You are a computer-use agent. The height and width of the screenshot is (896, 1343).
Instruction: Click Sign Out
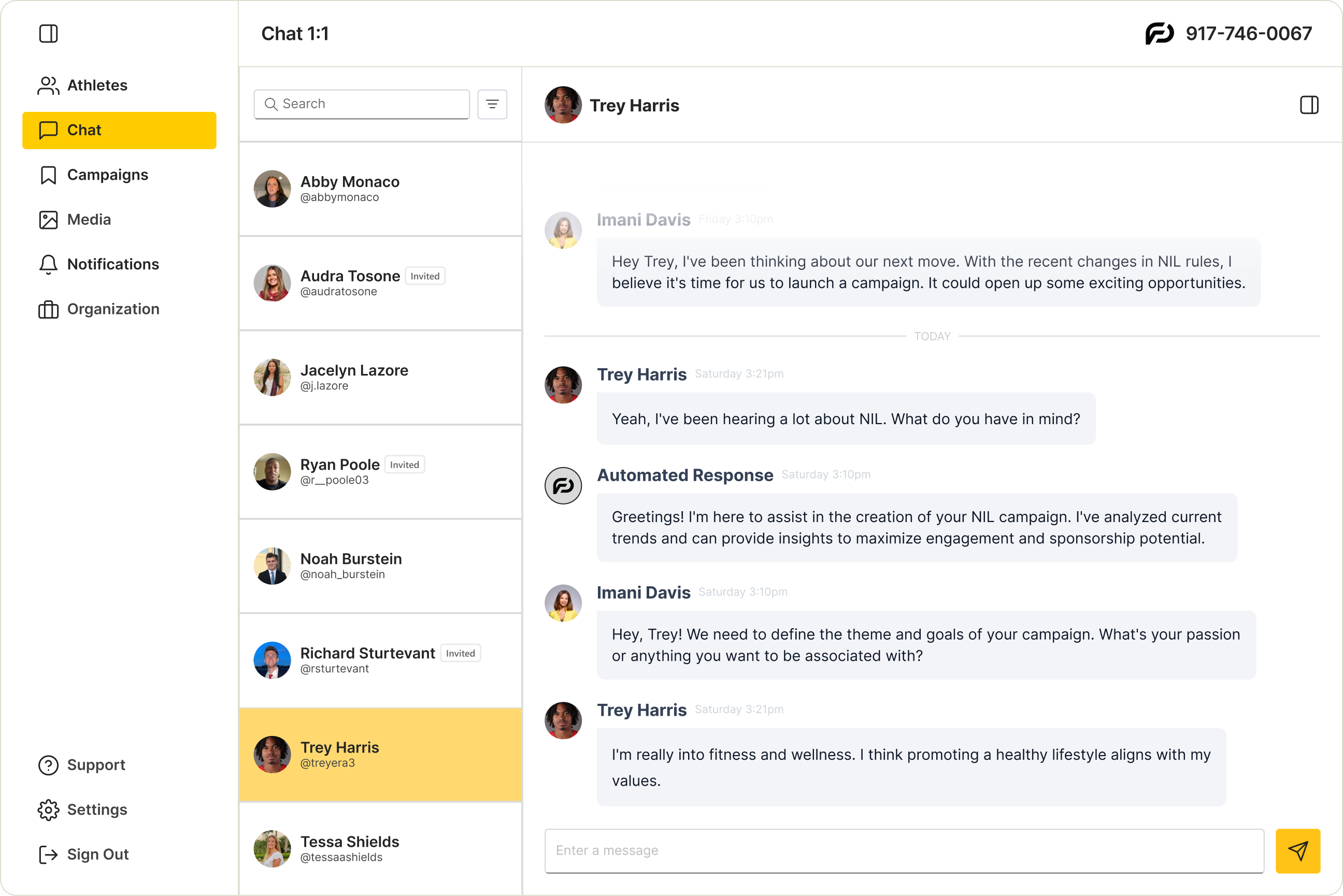[x=83, y=854]
